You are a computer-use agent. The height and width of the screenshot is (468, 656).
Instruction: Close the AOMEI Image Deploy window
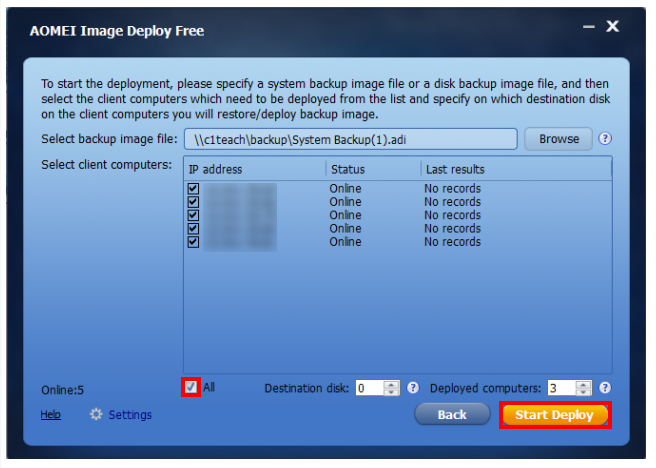[x=612, y=26]
